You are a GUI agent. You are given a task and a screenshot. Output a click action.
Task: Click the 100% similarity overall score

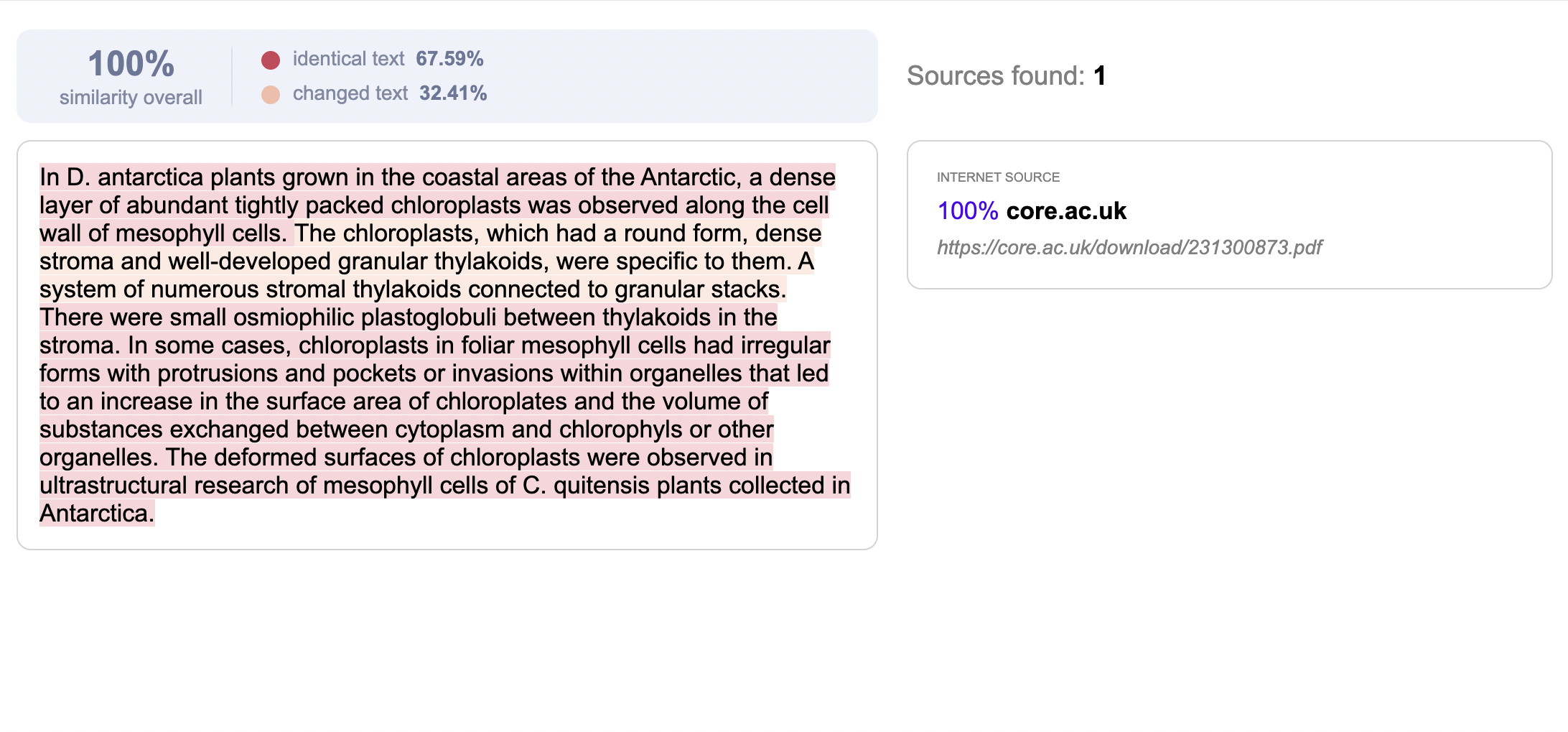pyautogui.click(x=131, y=64)
